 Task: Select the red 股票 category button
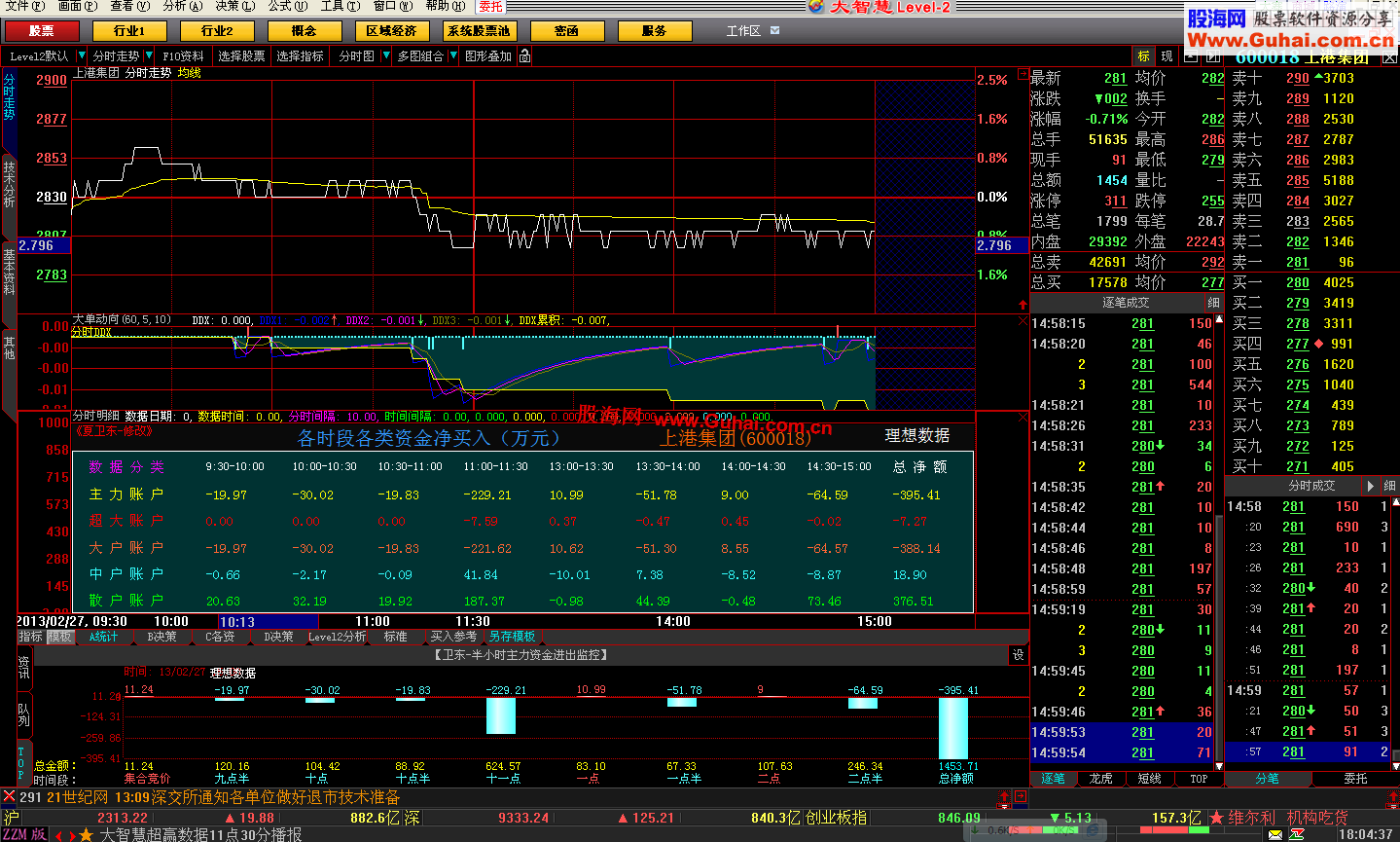(42, 31)
